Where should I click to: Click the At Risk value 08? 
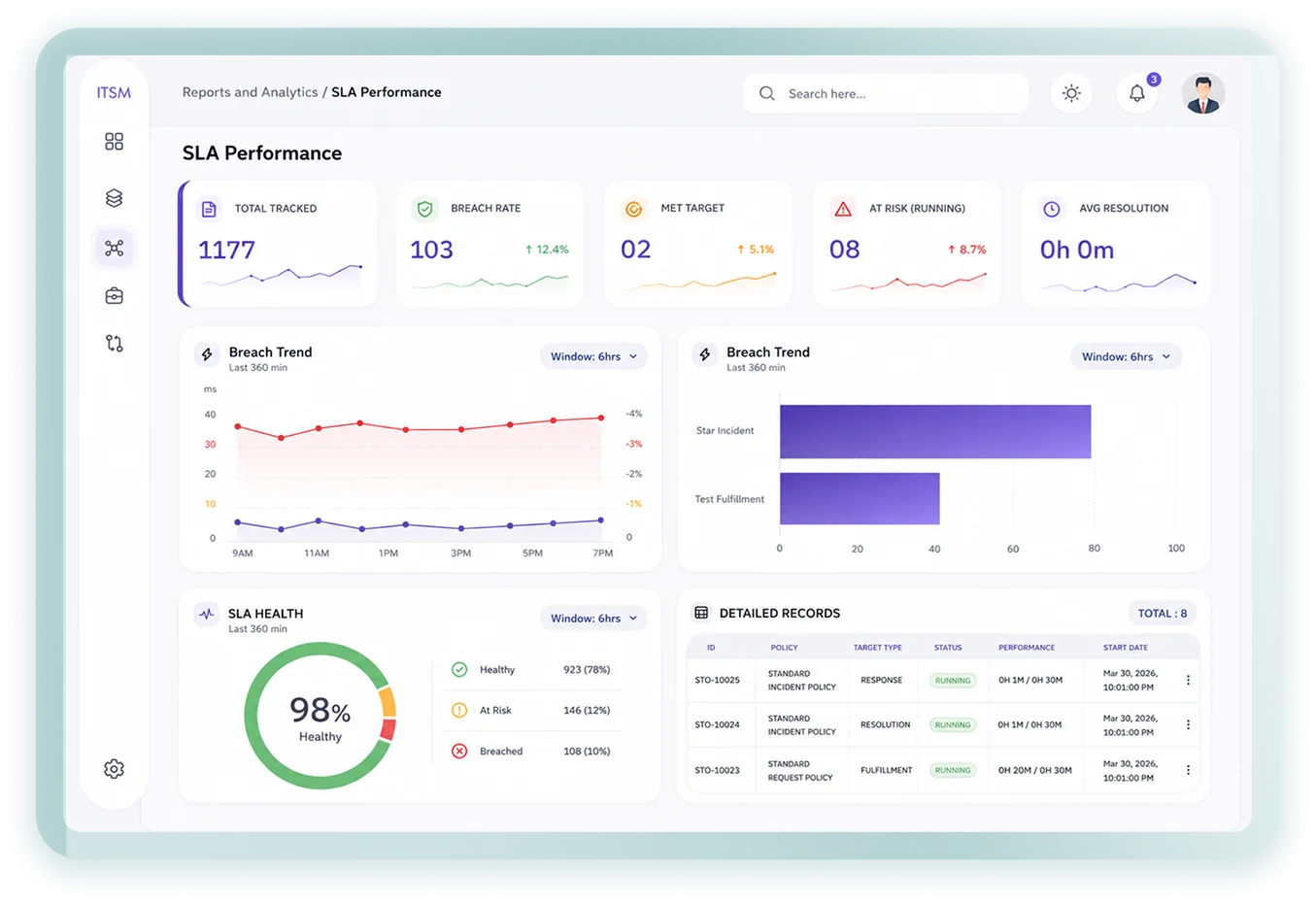(x=844, y=251)
